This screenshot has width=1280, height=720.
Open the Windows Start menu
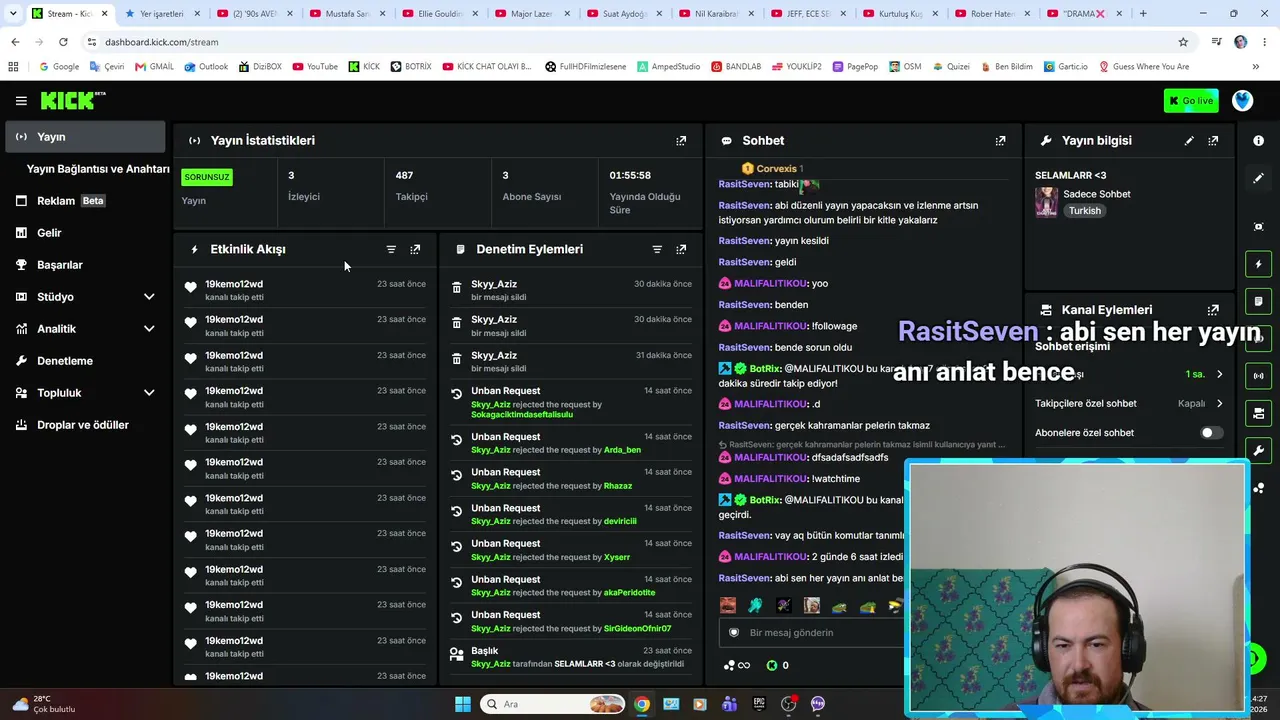point(463,704)
